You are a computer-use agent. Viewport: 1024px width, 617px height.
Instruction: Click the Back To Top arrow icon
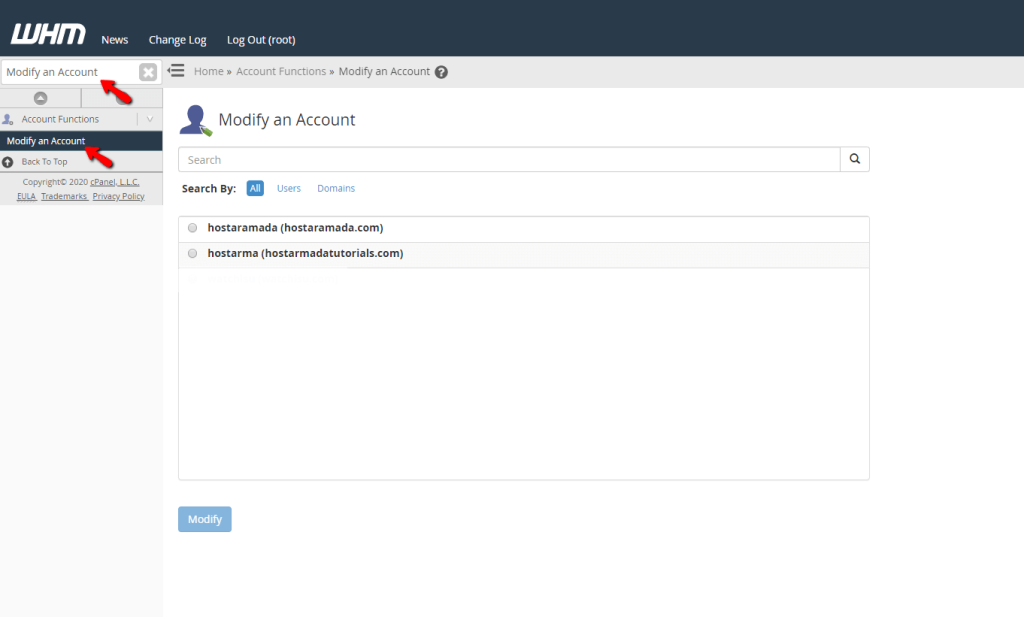(x=8, y=161)
